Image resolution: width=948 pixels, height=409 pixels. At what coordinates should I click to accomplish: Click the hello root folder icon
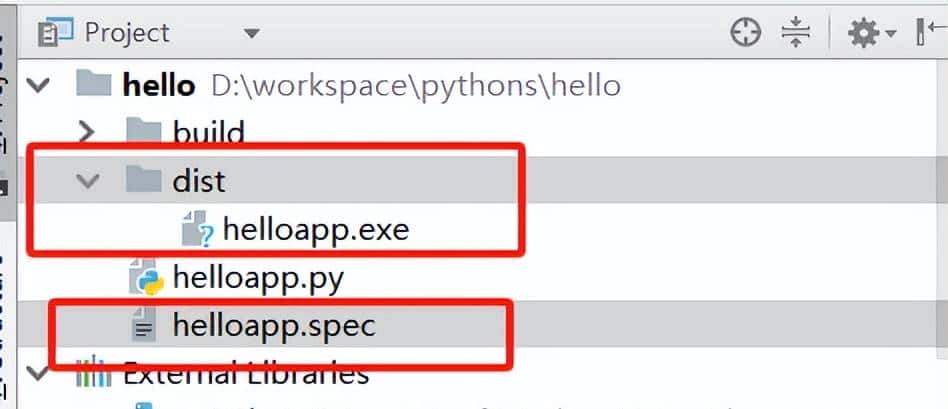pos(94,84)
